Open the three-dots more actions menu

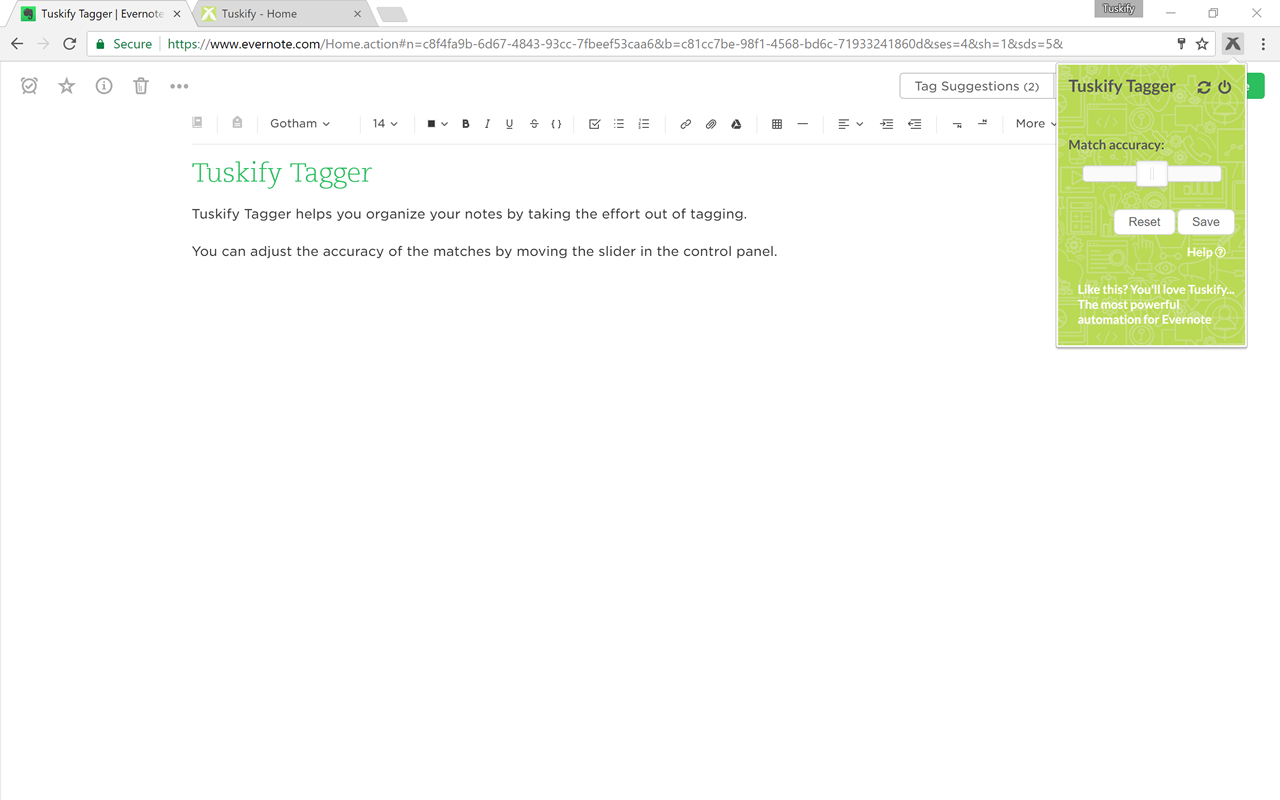(179, 86)
